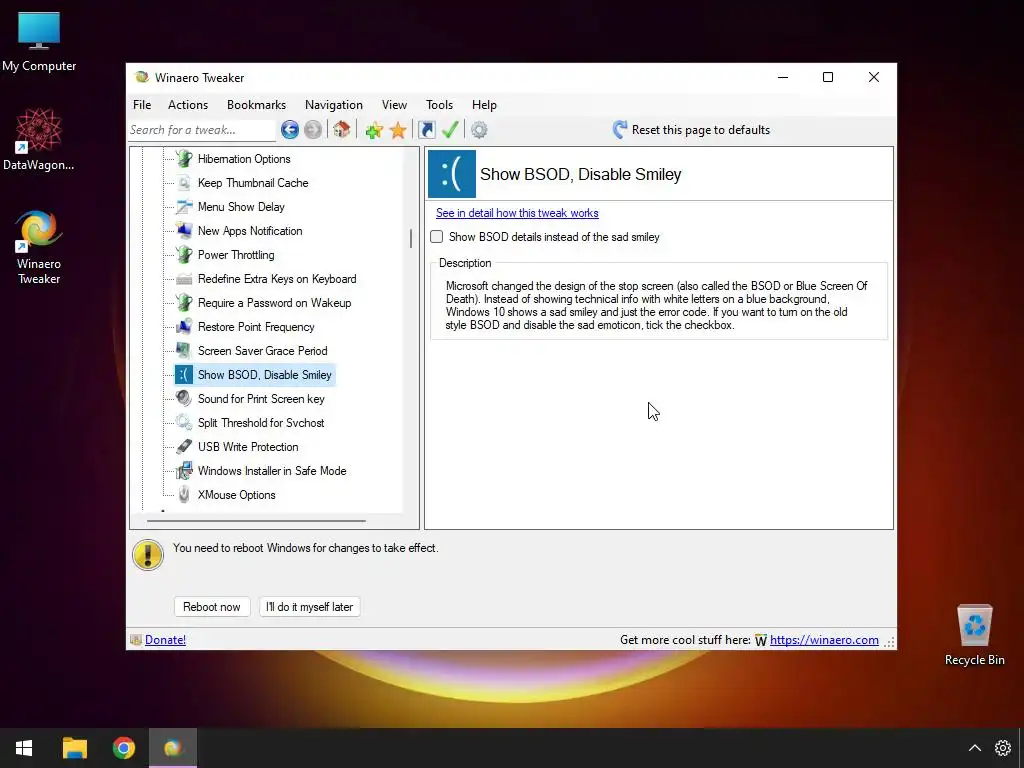Click the Keep Thumbnail Cache icon
1024x768 pixels.
(x=184, y=183)
